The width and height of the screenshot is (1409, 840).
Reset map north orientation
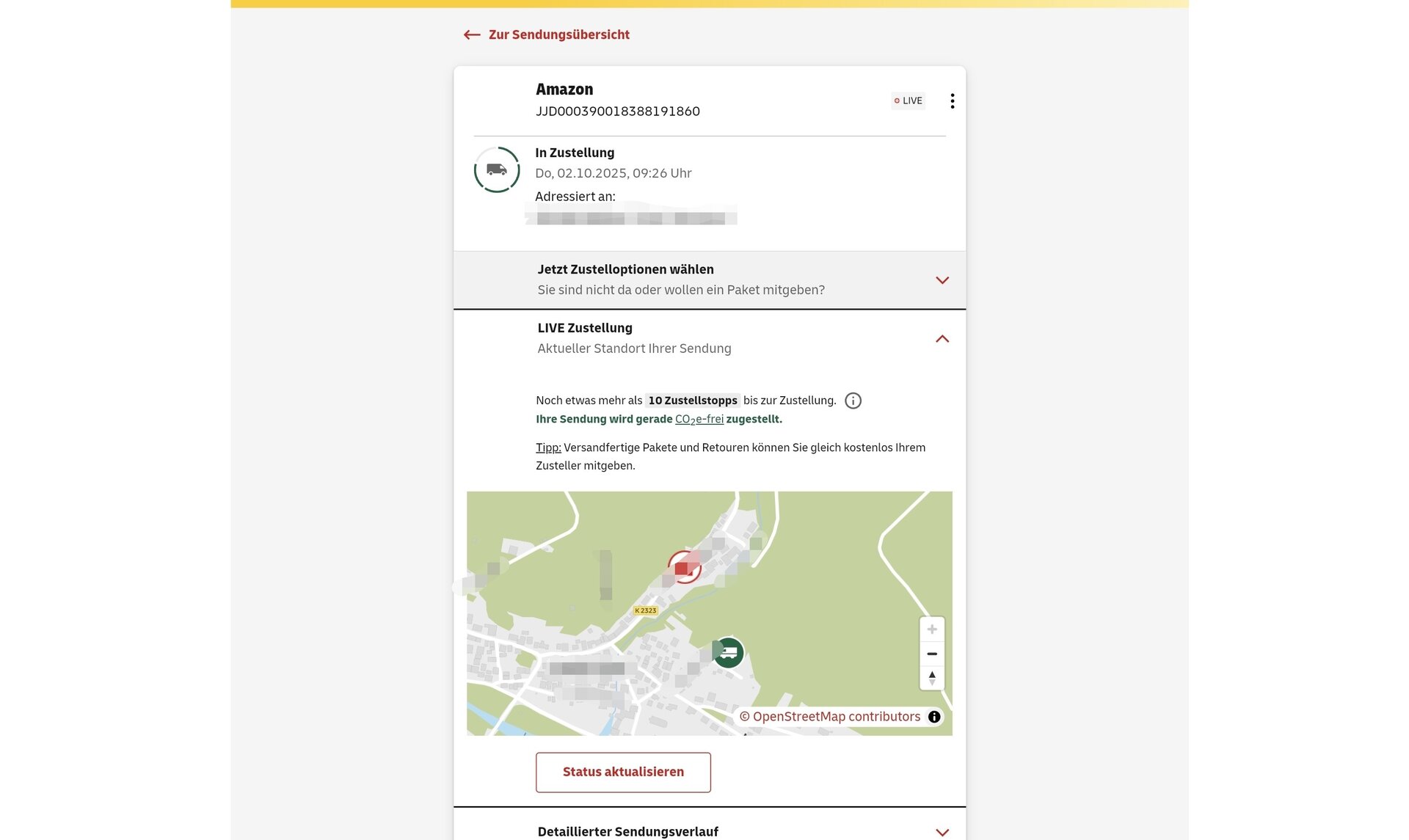tap(931, 678)
